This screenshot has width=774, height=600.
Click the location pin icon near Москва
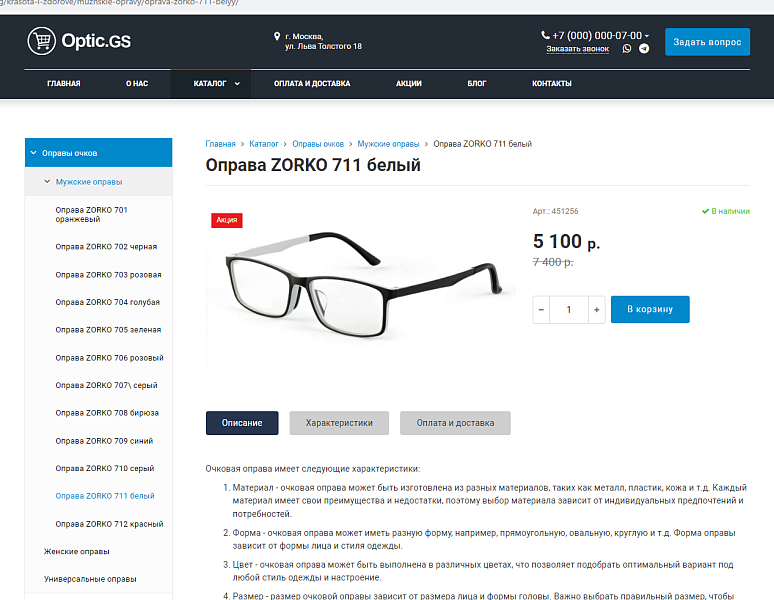pos(277,36)
